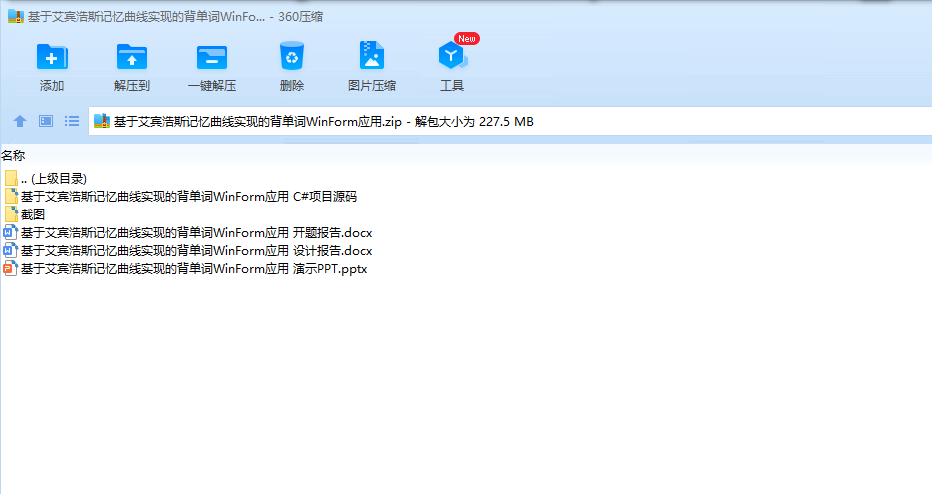Click the window title text ending in 360压缩
The height and width of the screenshot is (494, 932).
tap(175, 17)
